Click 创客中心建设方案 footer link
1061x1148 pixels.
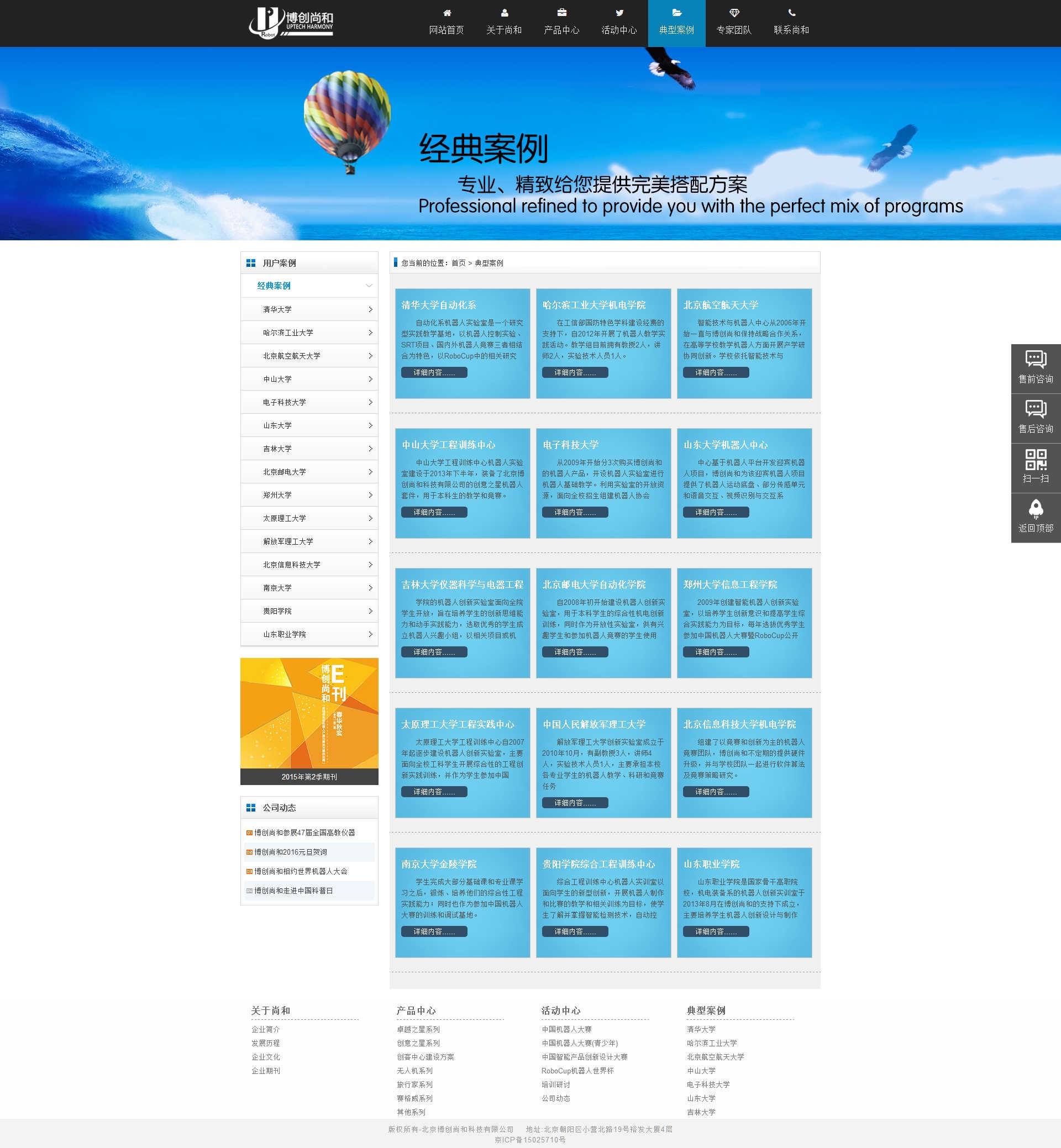[426, 1057]
